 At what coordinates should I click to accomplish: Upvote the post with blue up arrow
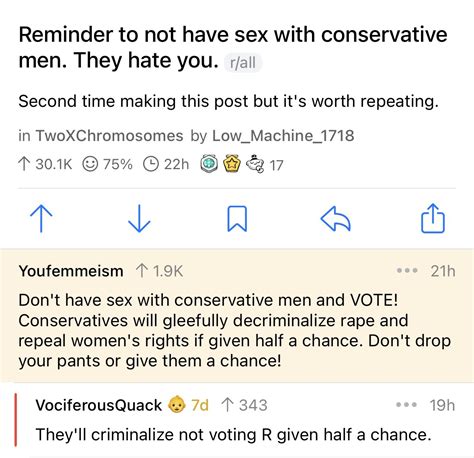click(x=41, y=218)
